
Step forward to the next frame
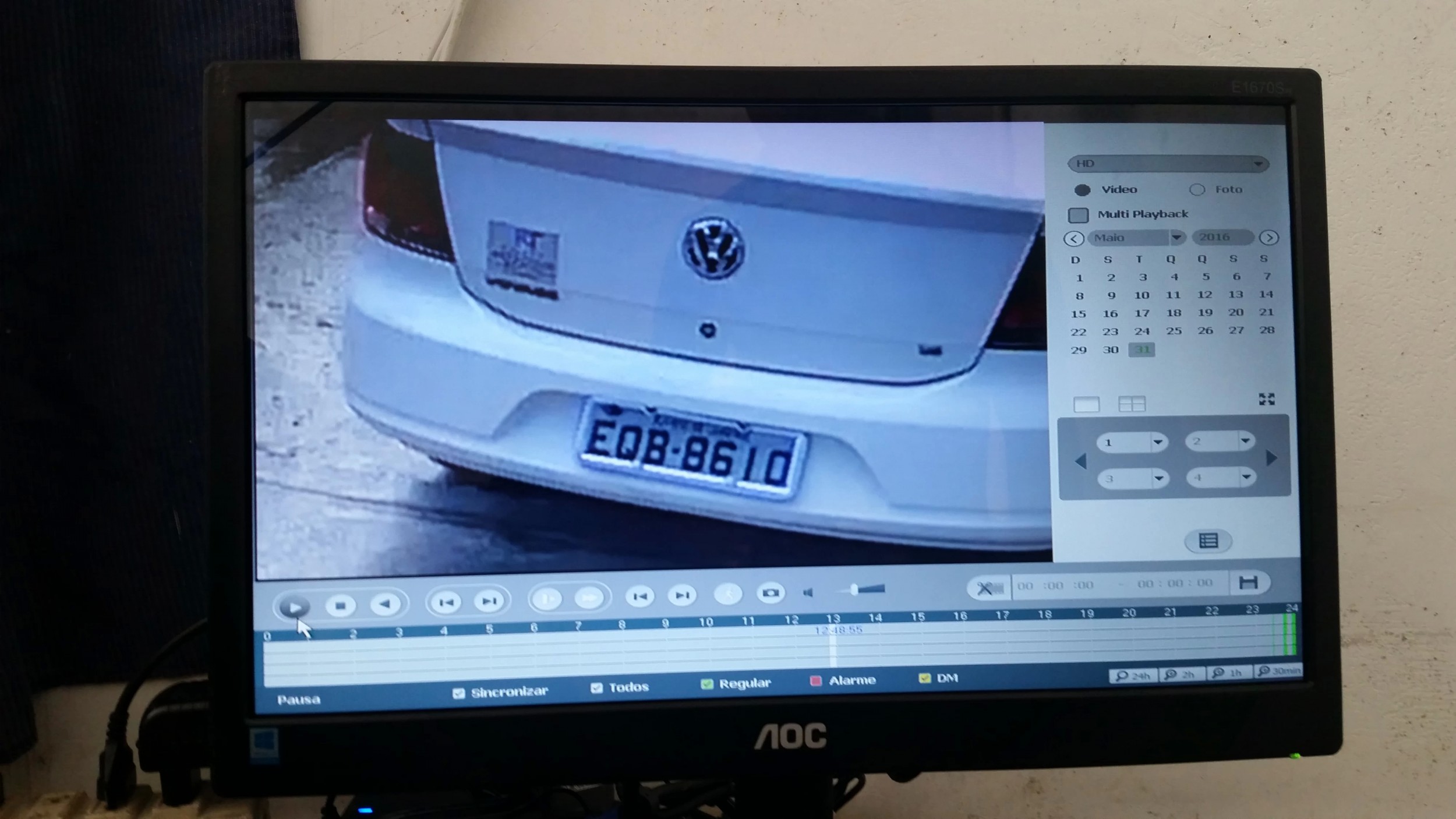pos(489,601)
